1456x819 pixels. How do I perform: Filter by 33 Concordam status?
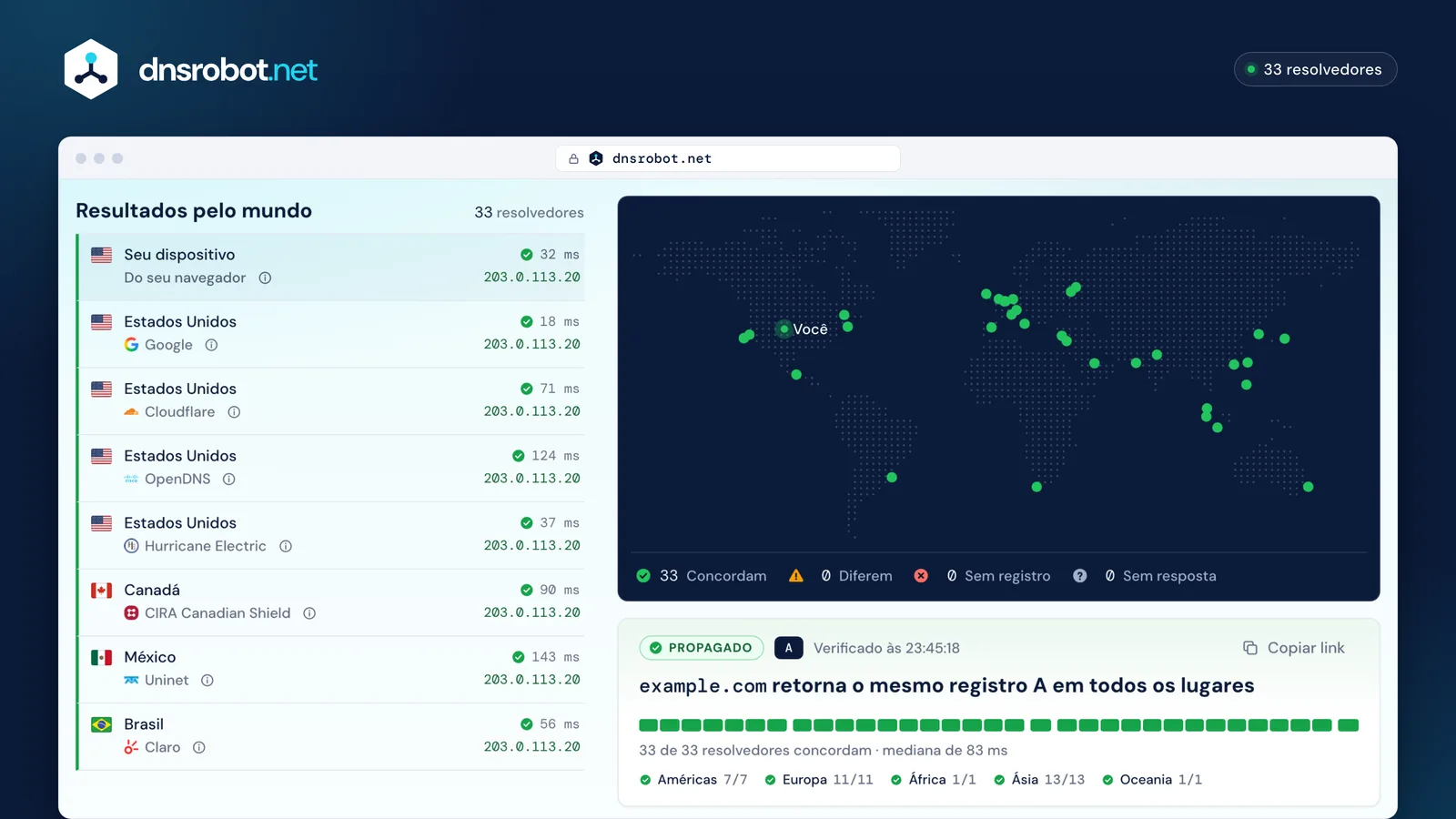point(702,576)
